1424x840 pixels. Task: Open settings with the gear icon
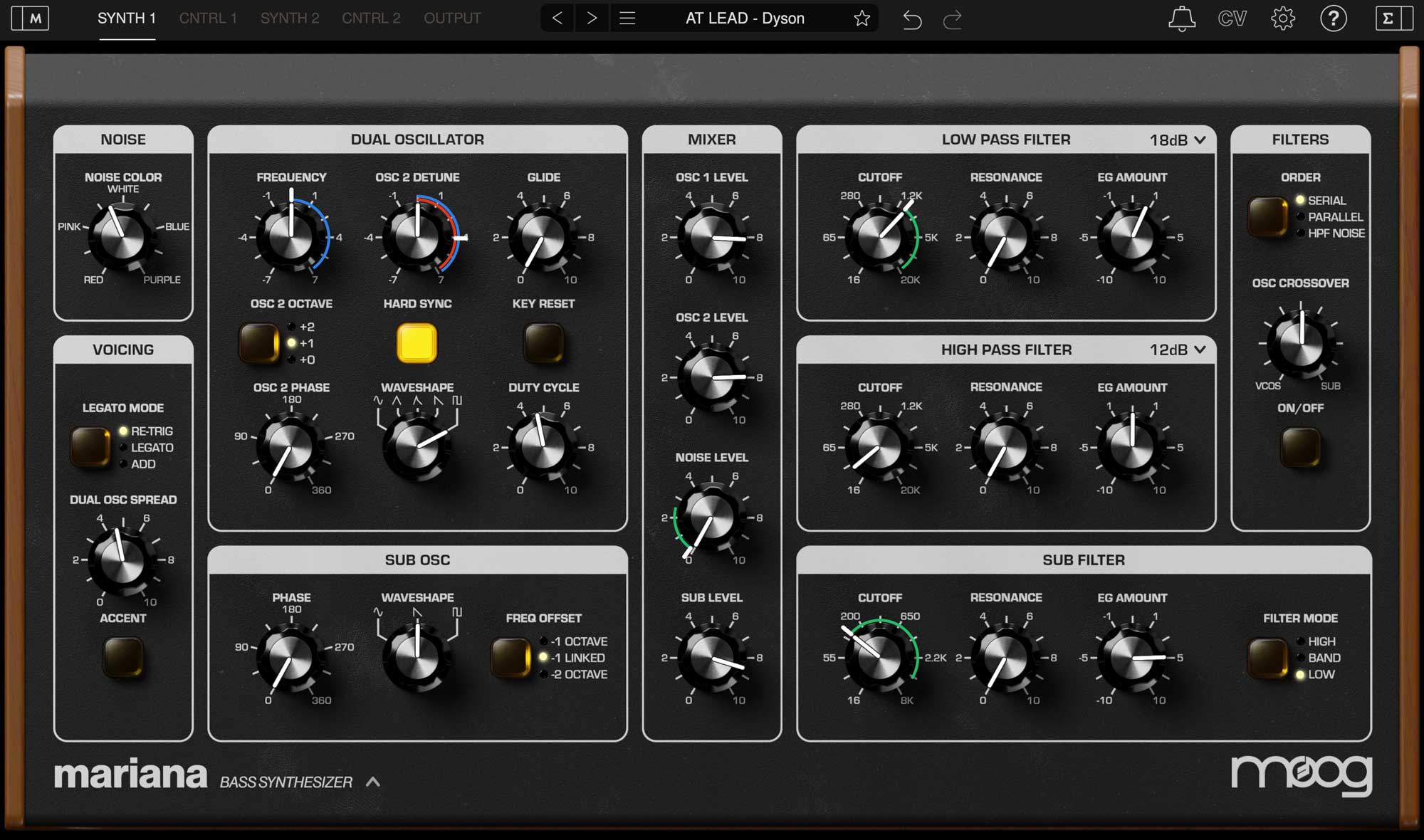[1283, 19]
